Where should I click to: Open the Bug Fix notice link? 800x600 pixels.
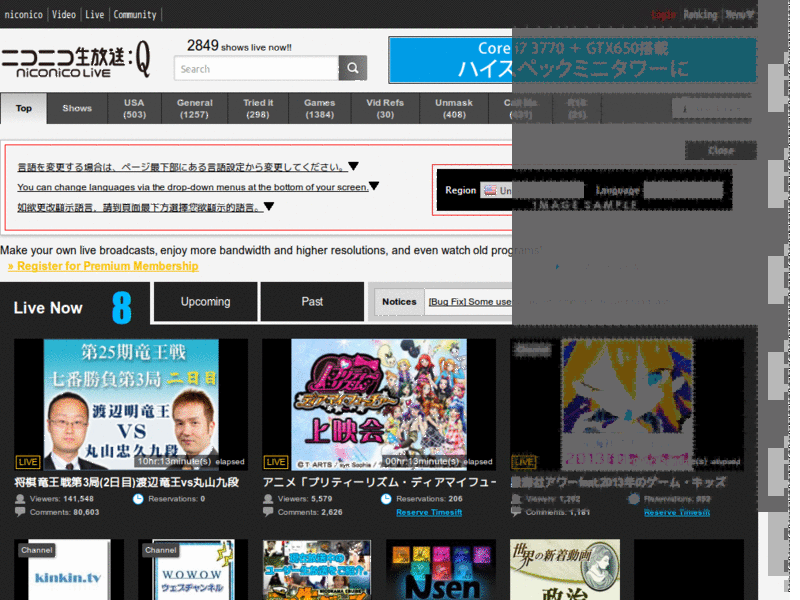[470, 302]
